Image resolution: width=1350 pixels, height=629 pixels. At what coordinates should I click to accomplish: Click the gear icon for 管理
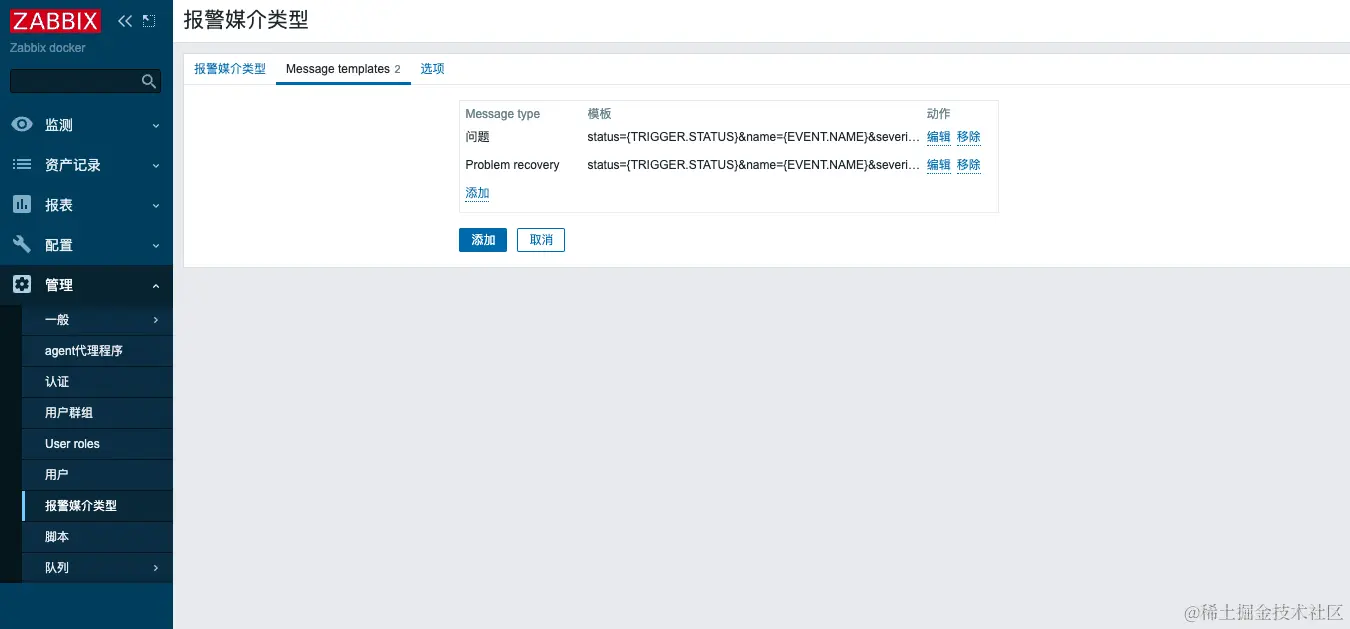tap(22, 285)
